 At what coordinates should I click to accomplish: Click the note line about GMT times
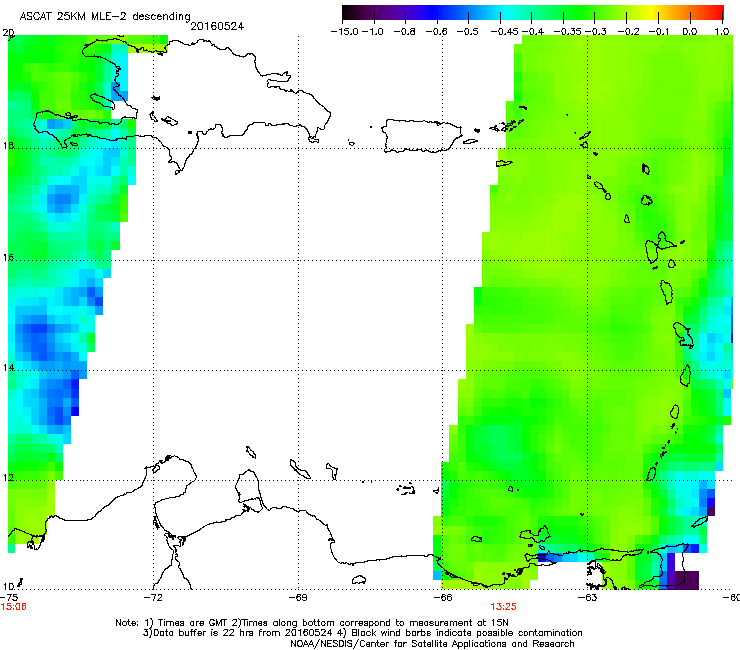[x=312, y=623]
